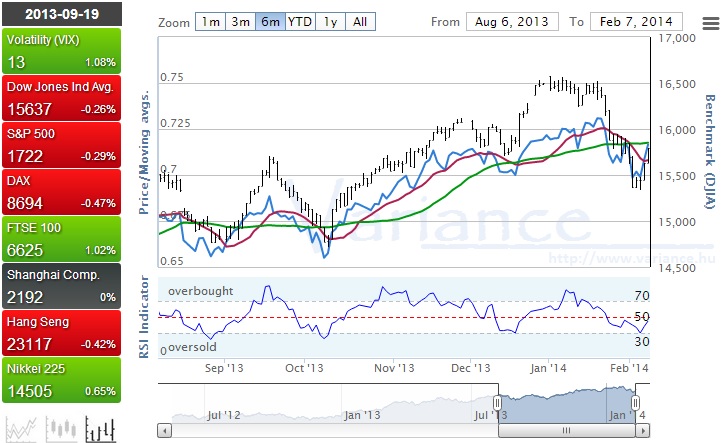The image size is (724, 443).
Task: Click the 17,000 benchmark axis value
Action: click(x=677, y=38)
